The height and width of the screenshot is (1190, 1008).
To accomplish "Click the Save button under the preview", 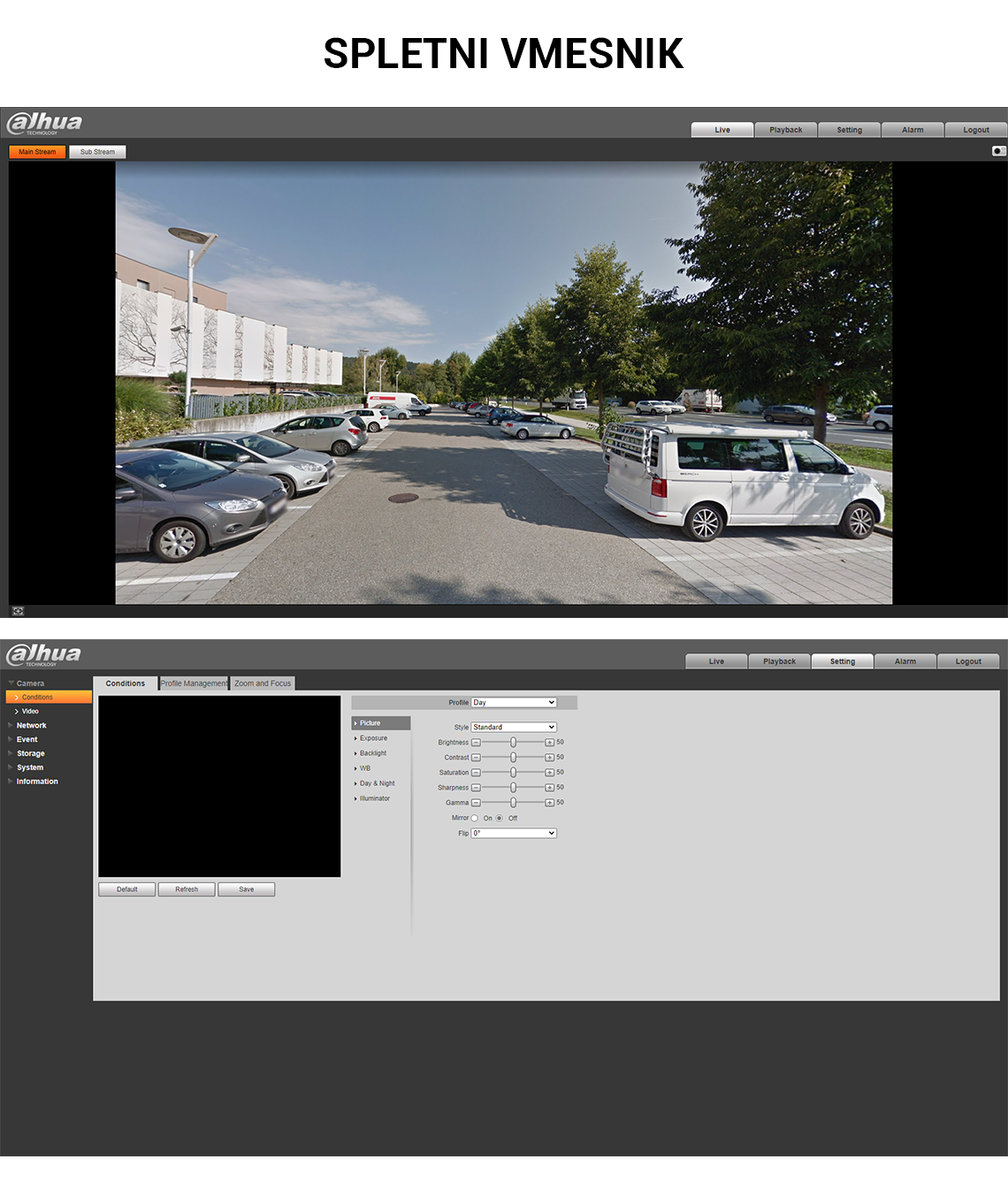I will 246,889.
